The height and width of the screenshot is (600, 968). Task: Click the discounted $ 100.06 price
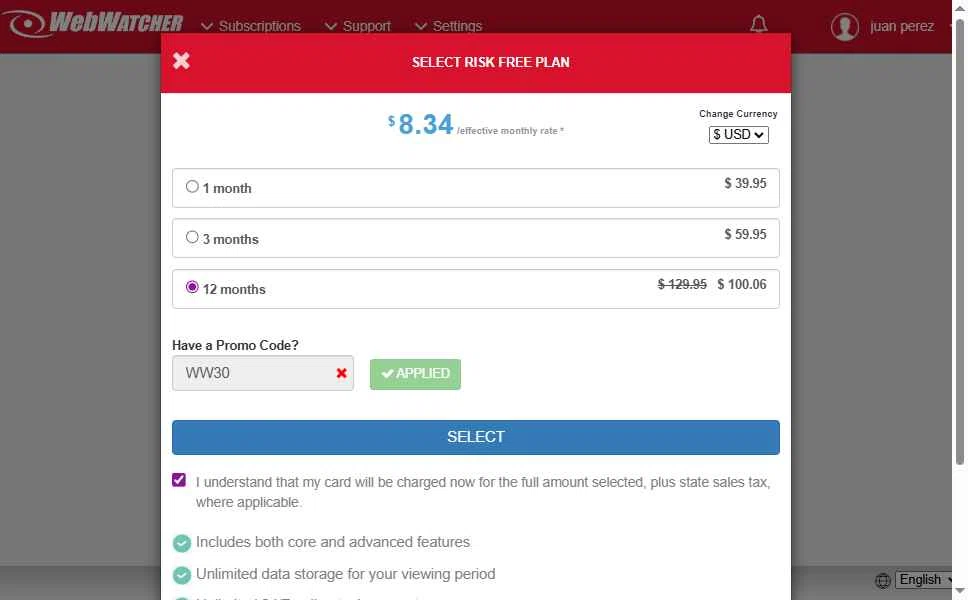click(741, 284)
